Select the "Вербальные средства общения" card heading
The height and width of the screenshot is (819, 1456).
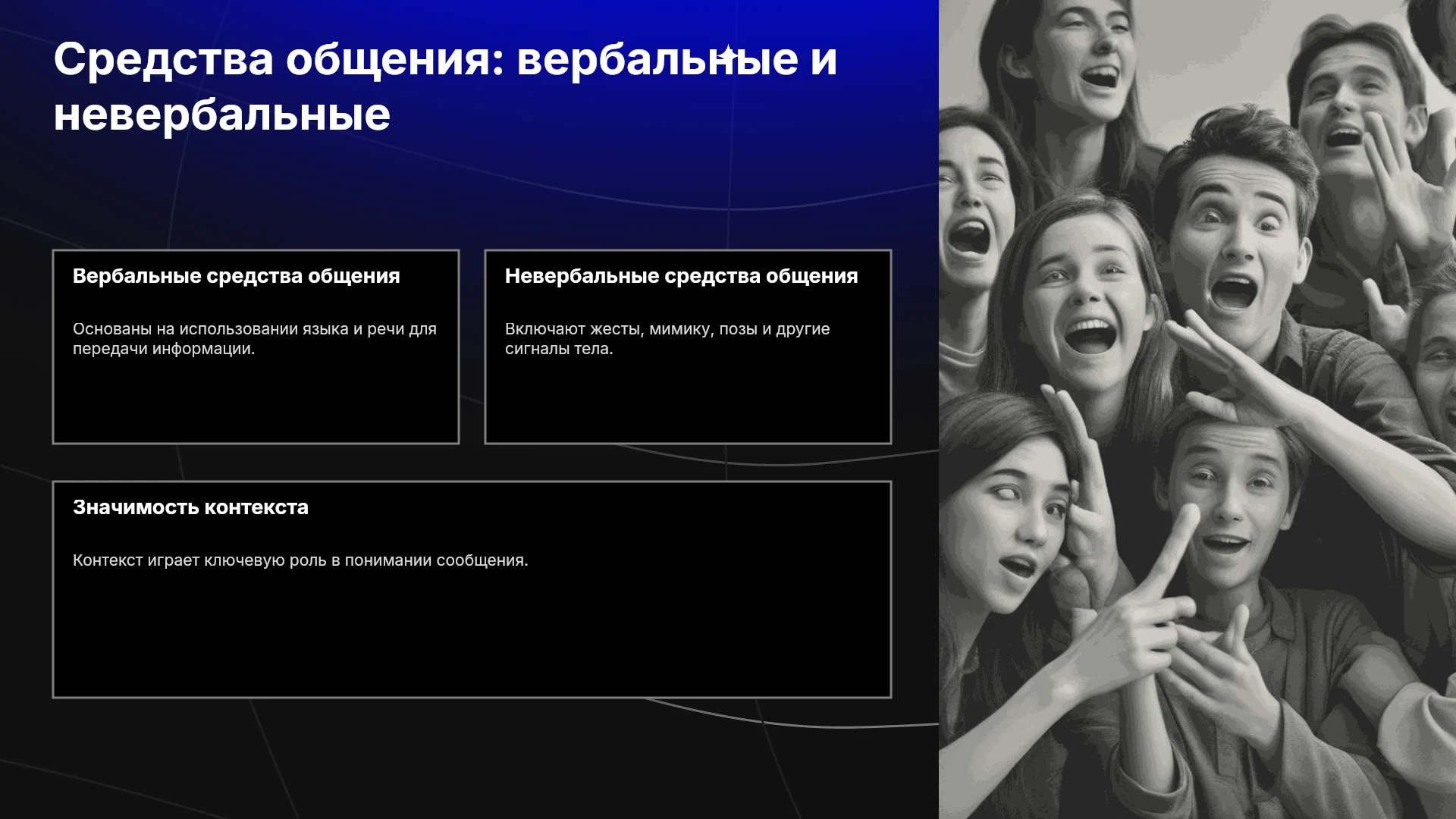pos(236,276)
